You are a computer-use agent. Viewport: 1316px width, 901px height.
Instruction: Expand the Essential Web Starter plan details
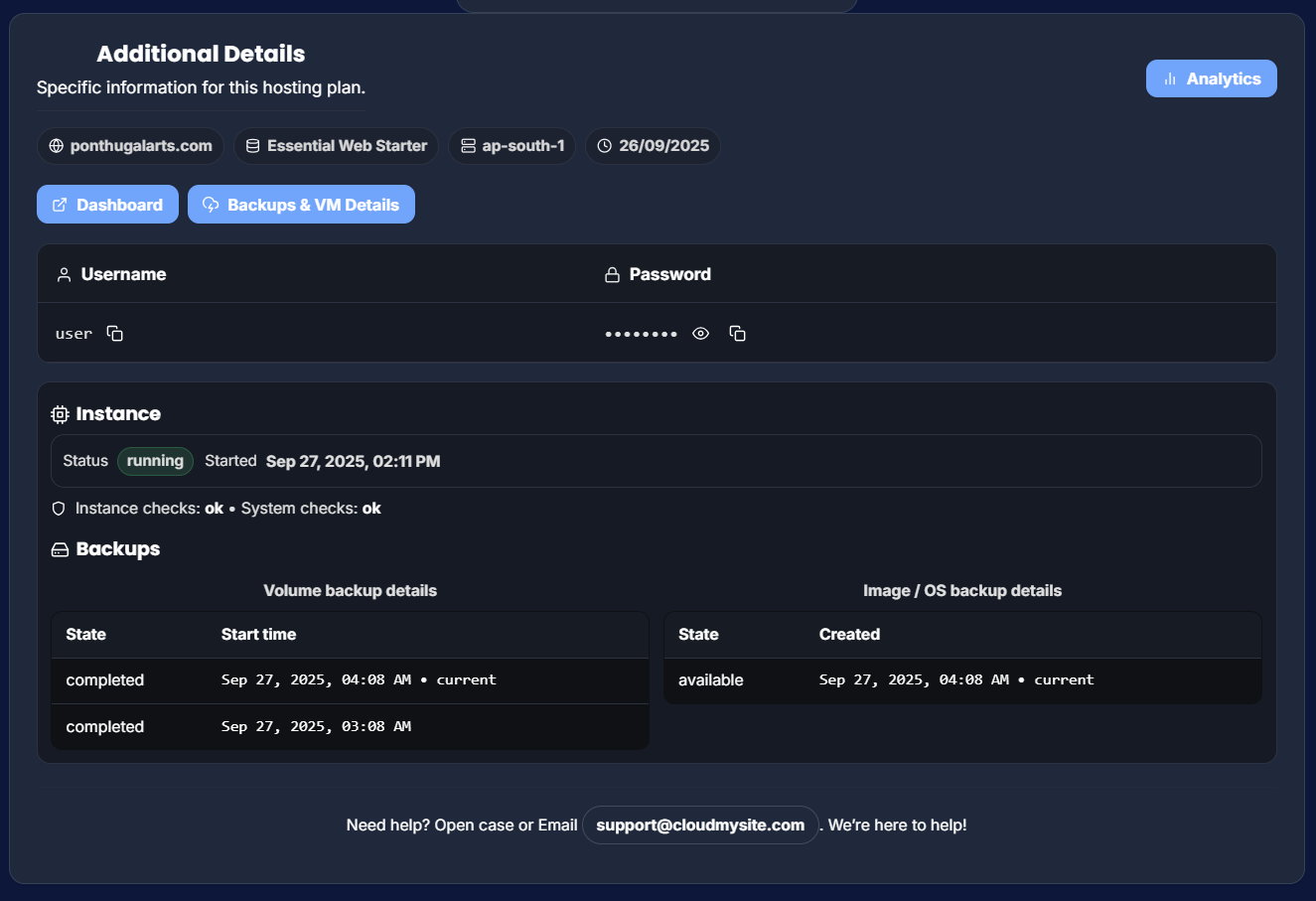[x=336, y=145]
